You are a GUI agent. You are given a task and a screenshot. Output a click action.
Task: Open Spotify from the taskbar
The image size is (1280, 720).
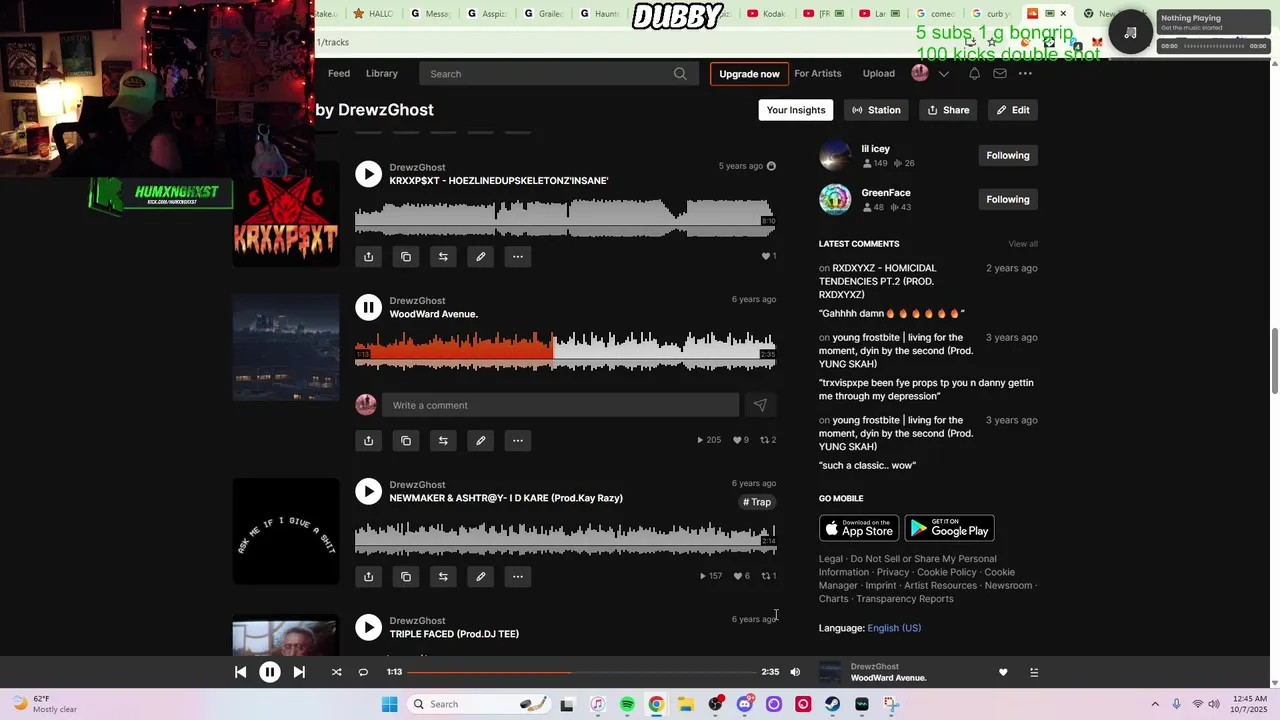tap(627, 704)
